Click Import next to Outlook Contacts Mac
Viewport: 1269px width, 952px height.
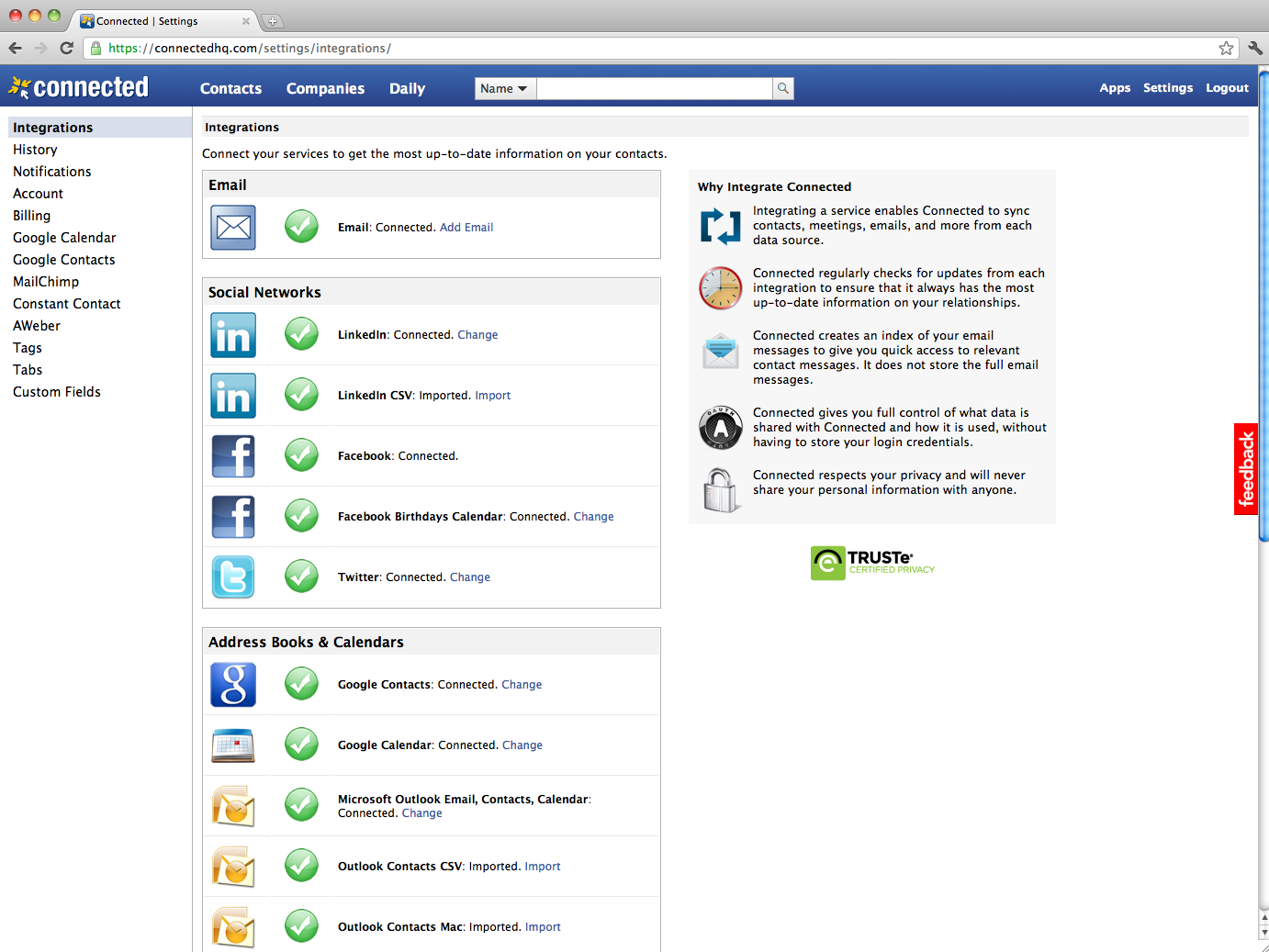click(543, 927)
